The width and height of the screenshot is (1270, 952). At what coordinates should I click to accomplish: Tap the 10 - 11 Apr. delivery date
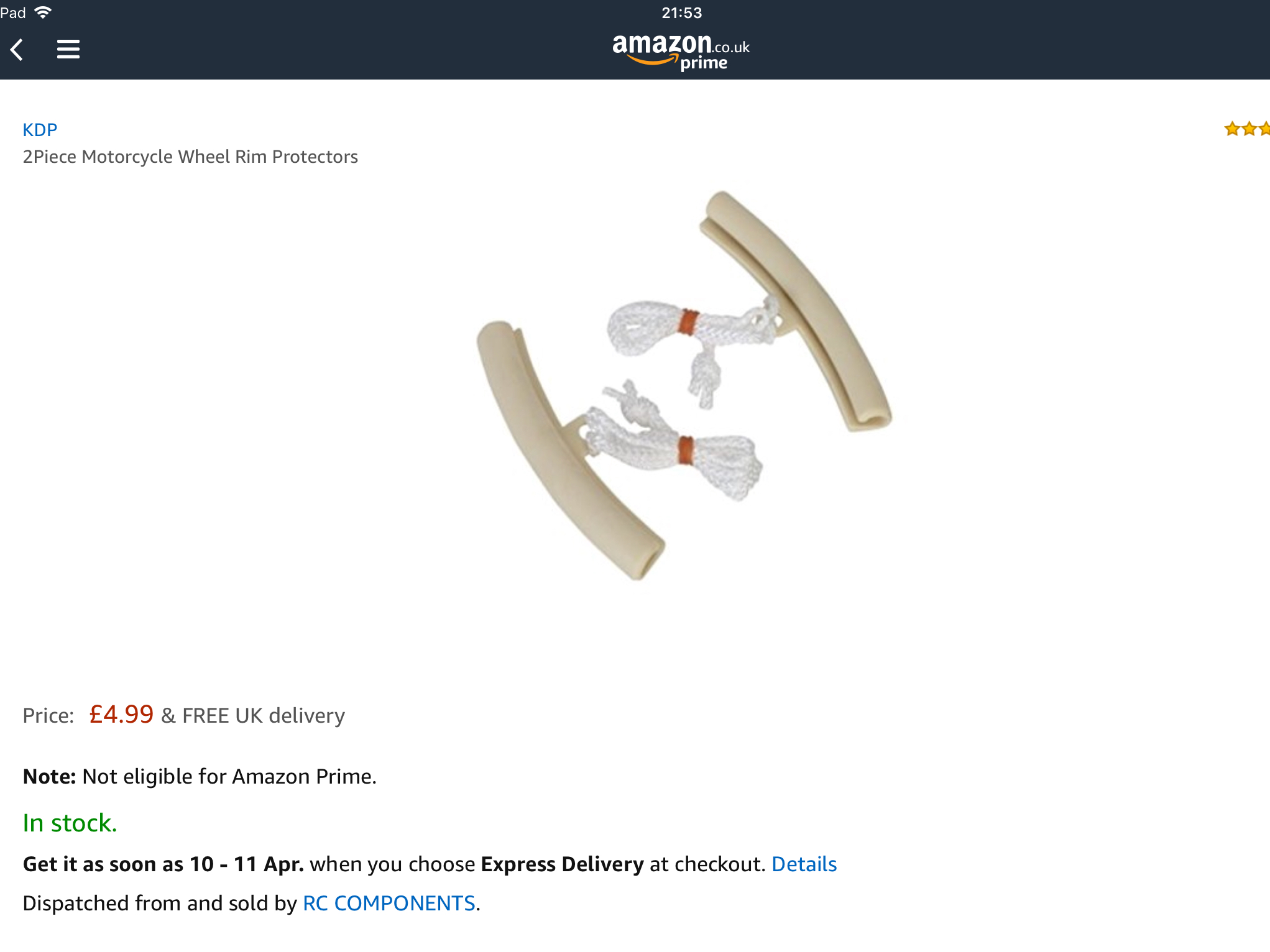pos(246,864)
